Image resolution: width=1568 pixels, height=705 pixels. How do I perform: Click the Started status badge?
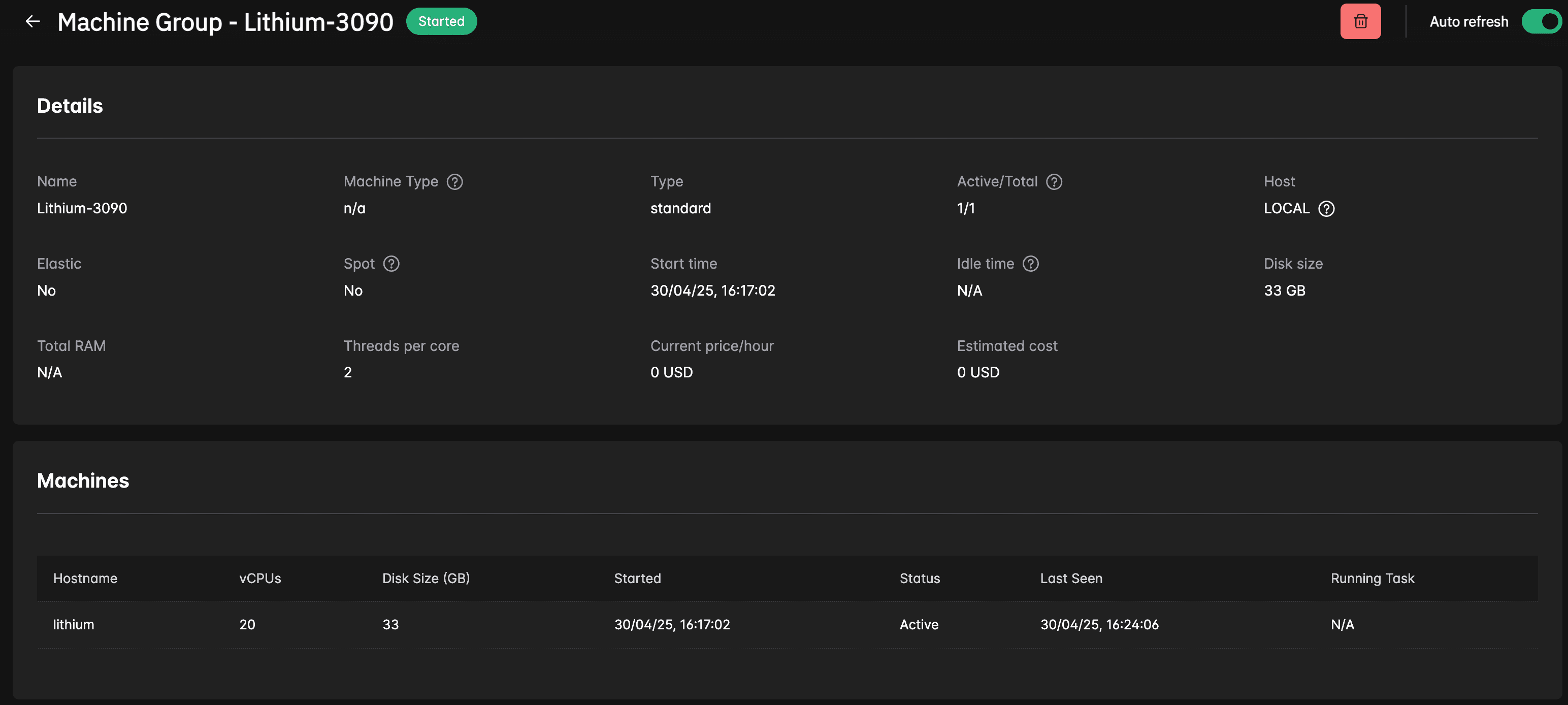(x=441, y=22)
